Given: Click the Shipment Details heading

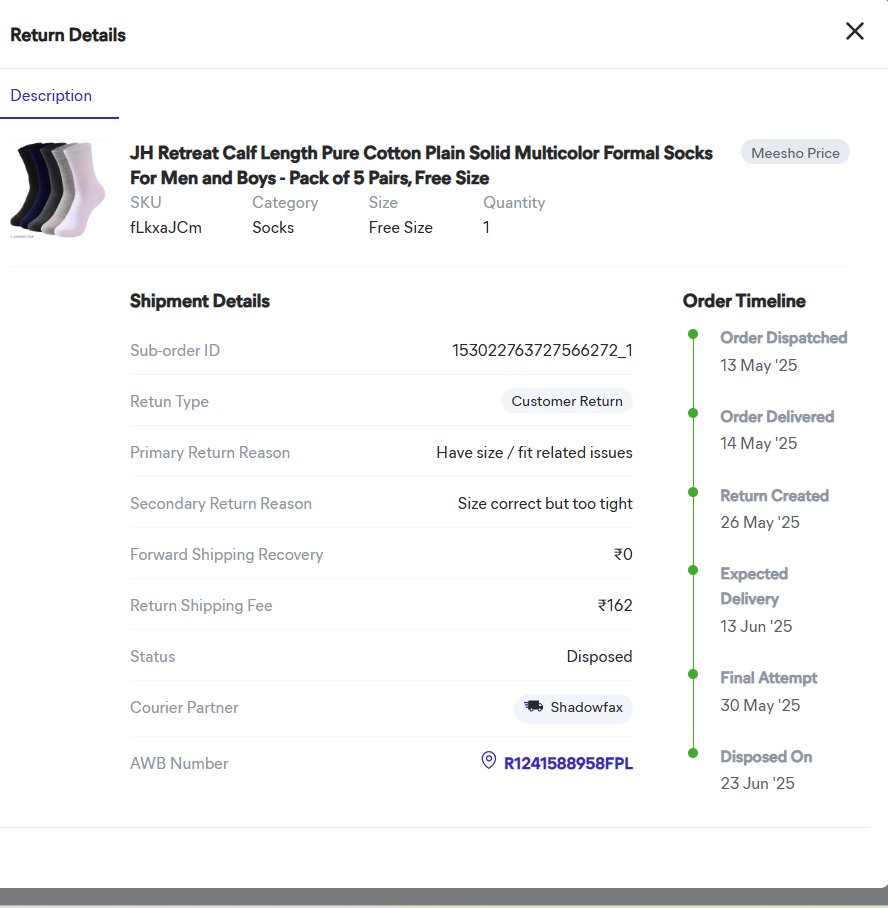Looking at the screenshot, I should (x=200, y=301).
